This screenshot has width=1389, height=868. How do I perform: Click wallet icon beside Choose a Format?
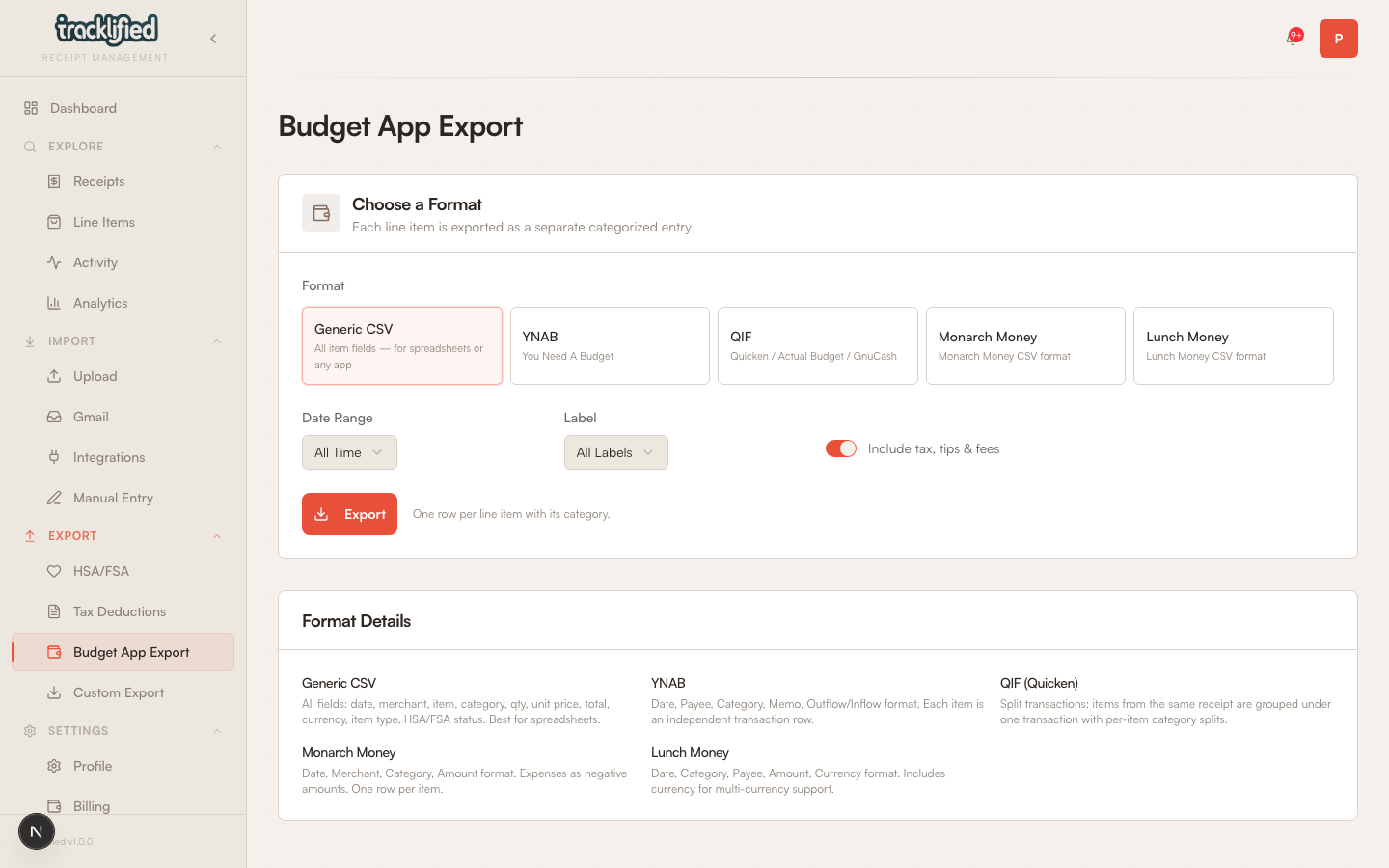pos(321,213)
